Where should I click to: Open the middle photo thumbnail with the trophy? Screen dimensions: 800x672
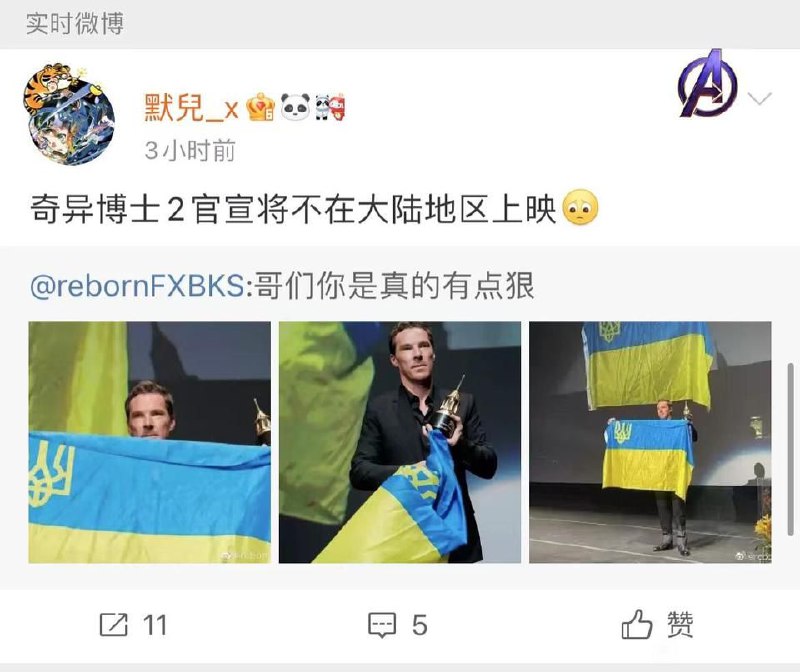[x=399, y=442]
